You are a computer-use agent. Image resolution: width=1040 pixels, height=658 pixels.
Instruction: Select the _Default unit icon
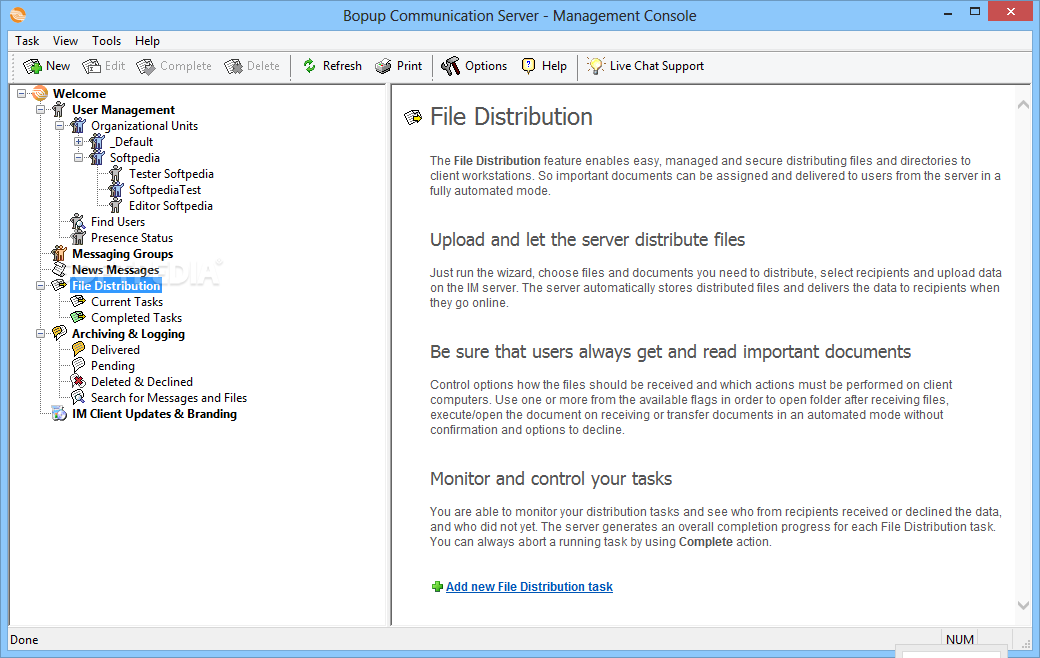[97, 141]
